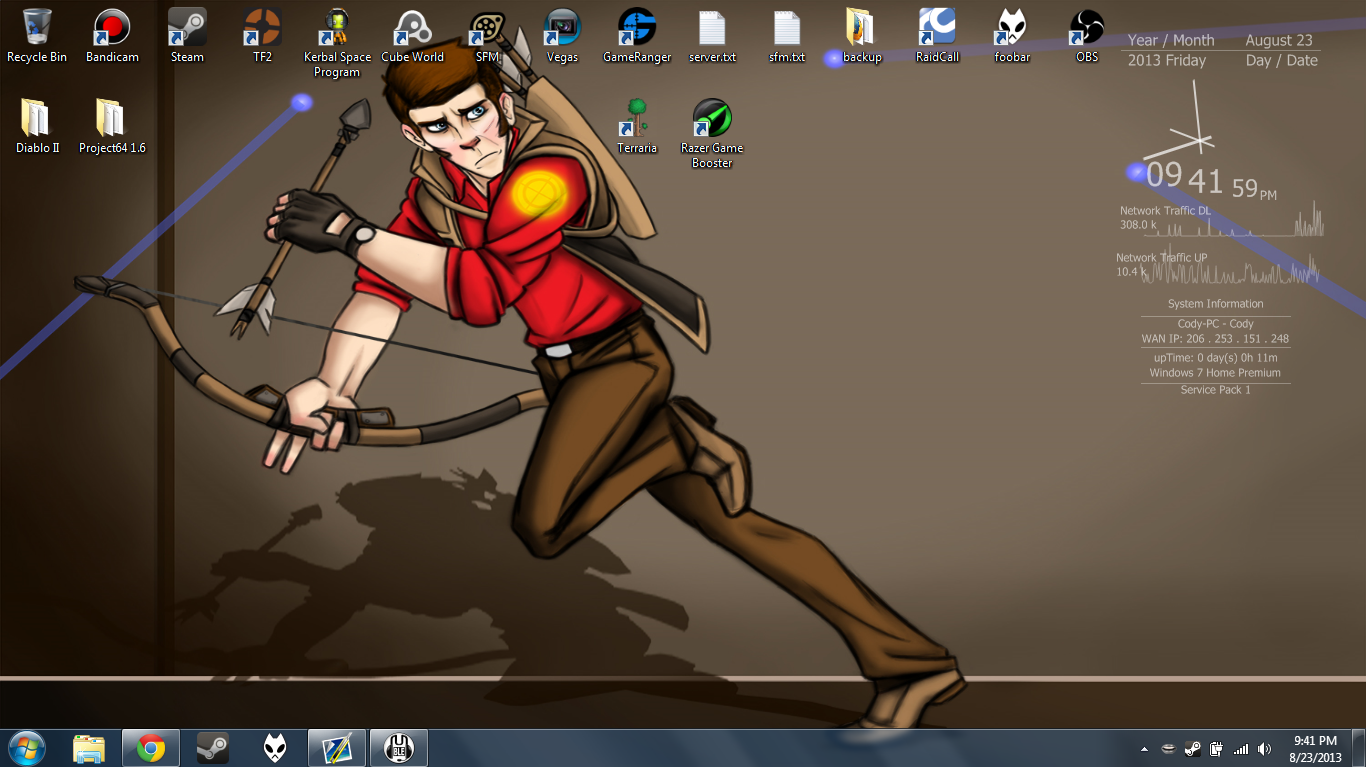The image size is (1366, 767).
Task: Click the foobar fox-face taskbar icon
Action: click(274, 748)
